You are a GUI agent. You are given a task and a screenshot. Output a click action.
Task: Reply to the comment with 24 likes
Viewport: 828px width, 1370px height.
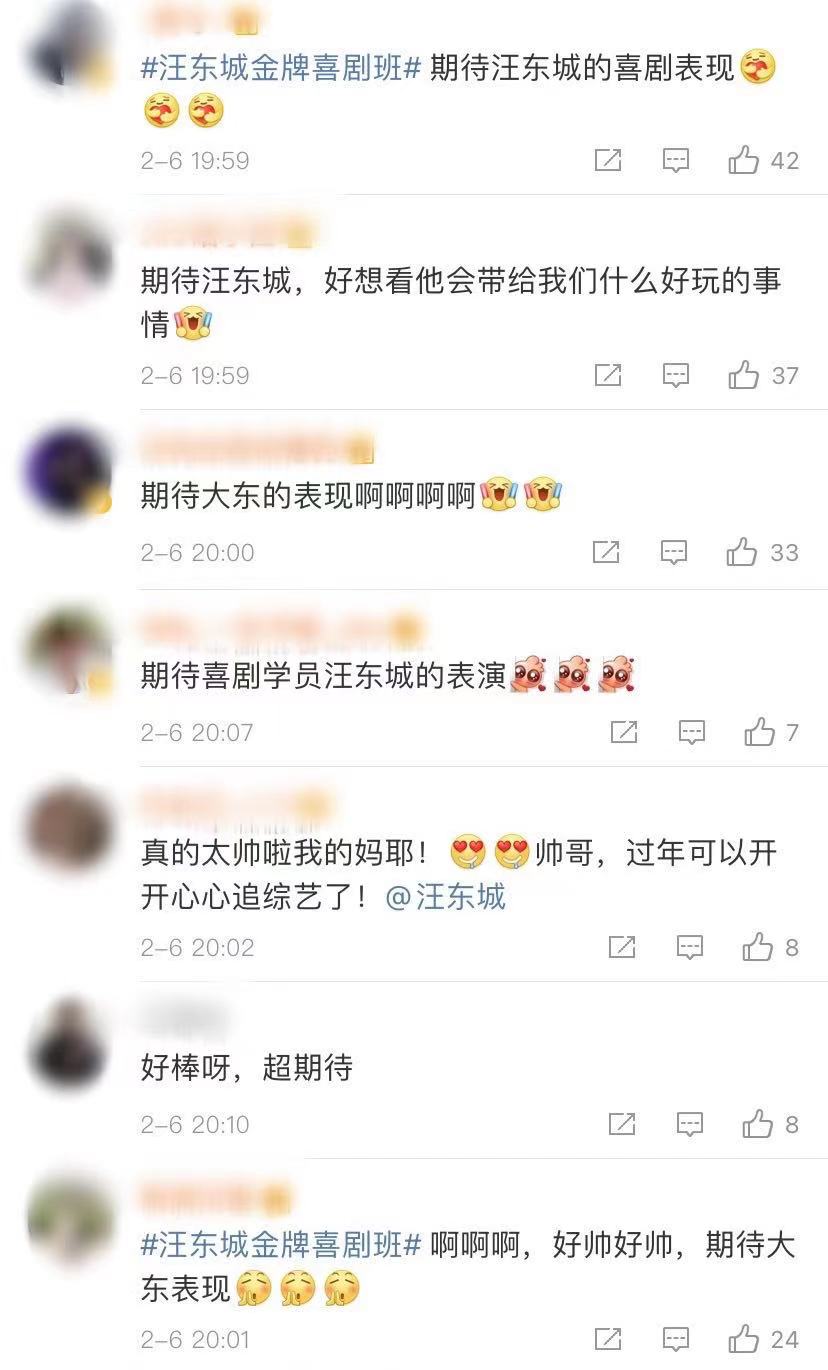[676, 1339]
